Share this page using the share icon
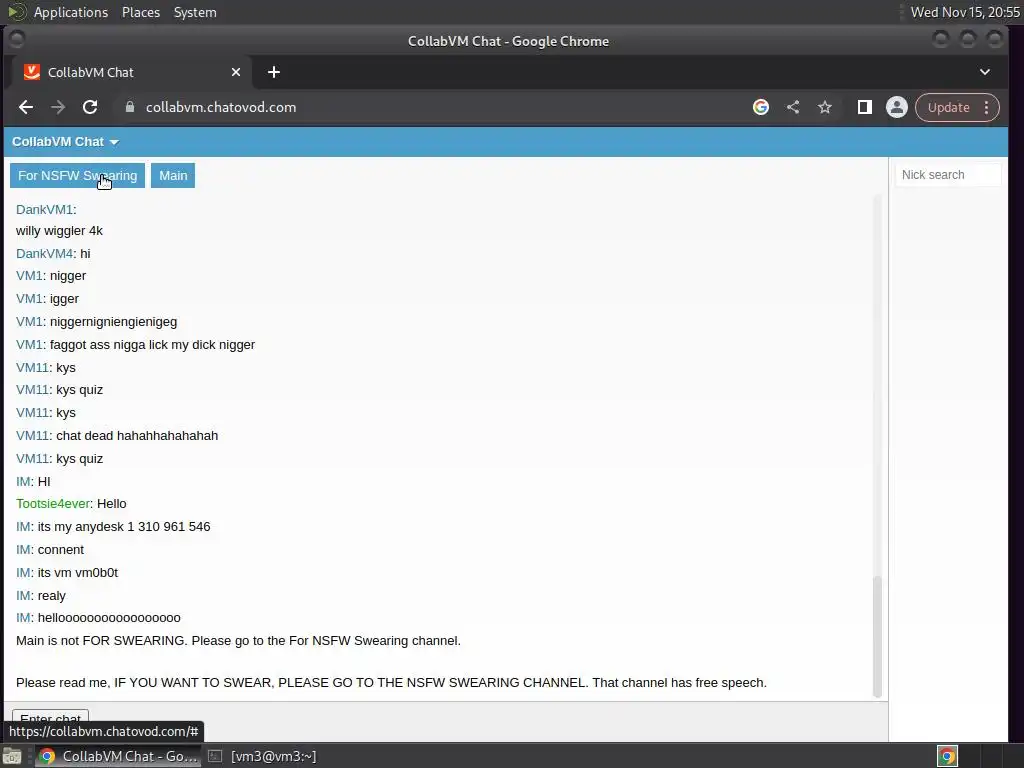Image resolution: width=1024 pixels, height=768 pixels. coord(793,107)
